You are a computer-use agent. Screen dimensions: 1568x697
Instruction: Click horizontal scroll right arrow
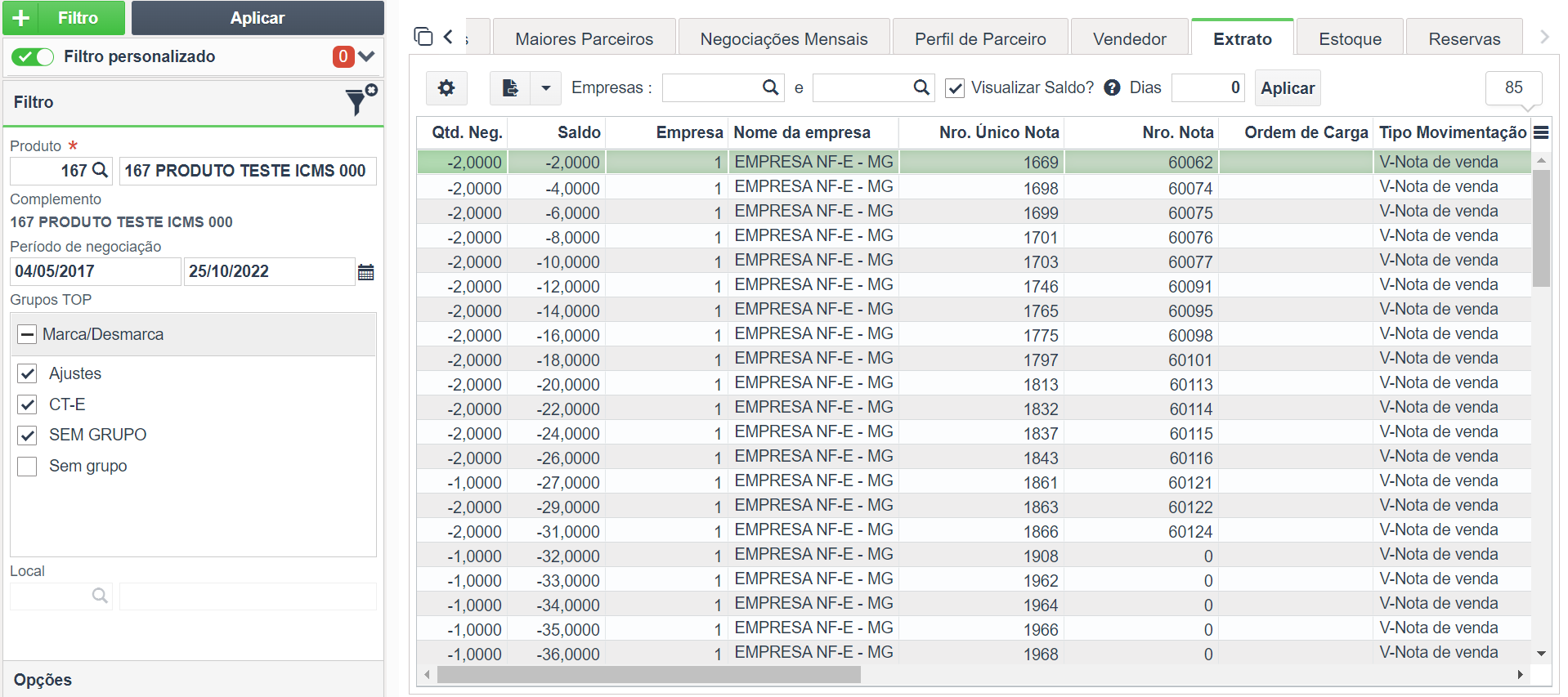click(1520, 674)
